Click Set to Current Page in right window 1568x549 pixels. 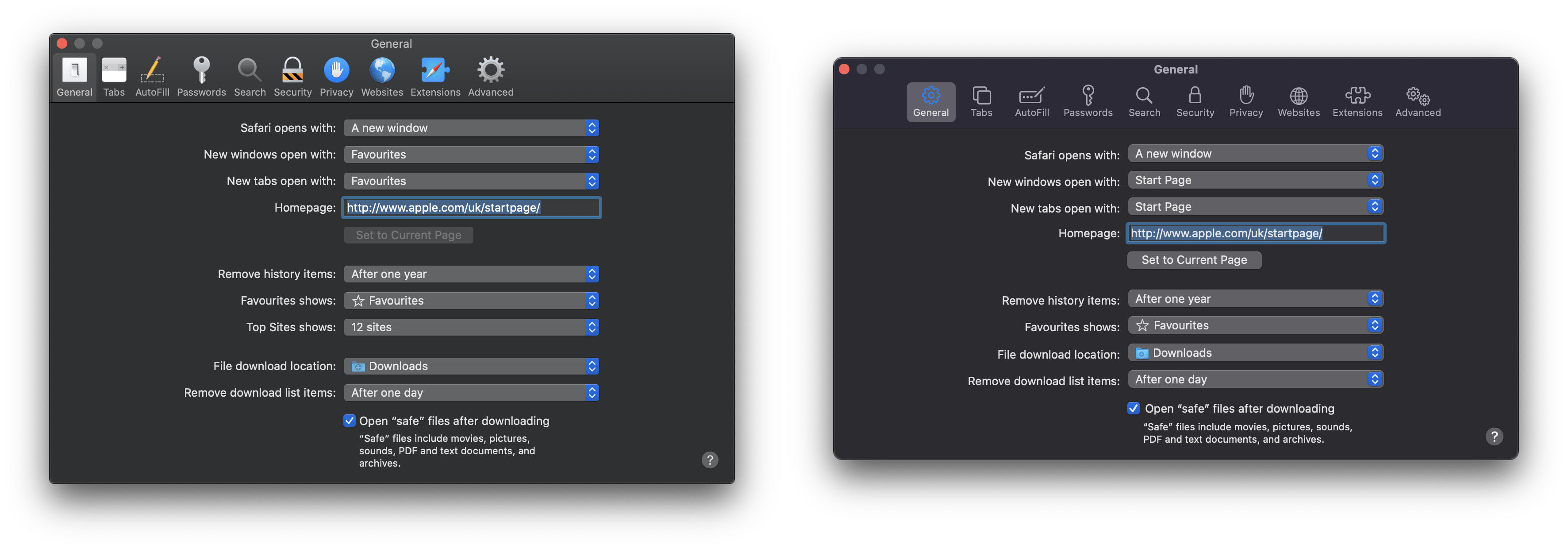(1194, 260)
